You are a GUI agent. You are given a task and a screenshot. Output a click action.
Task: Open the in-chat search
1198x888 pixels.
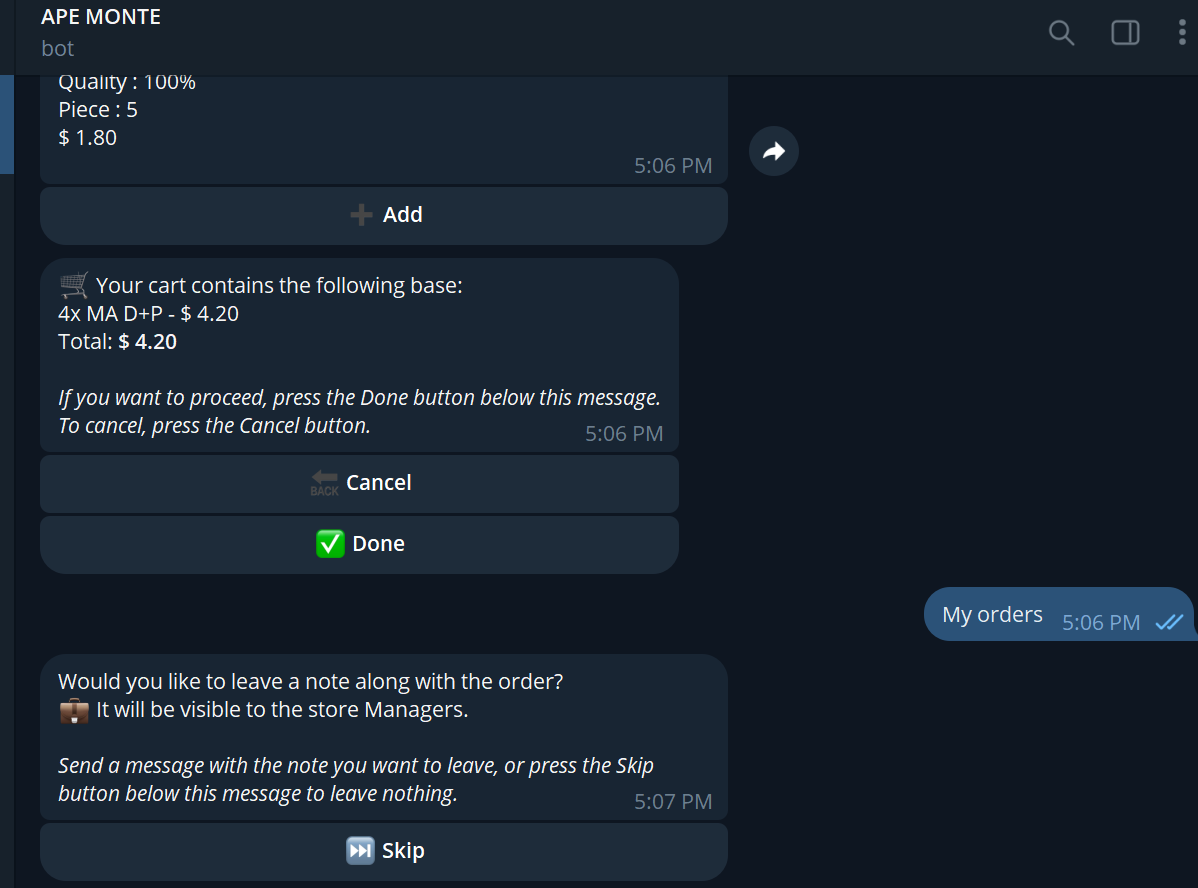(x=1061, y=33)
